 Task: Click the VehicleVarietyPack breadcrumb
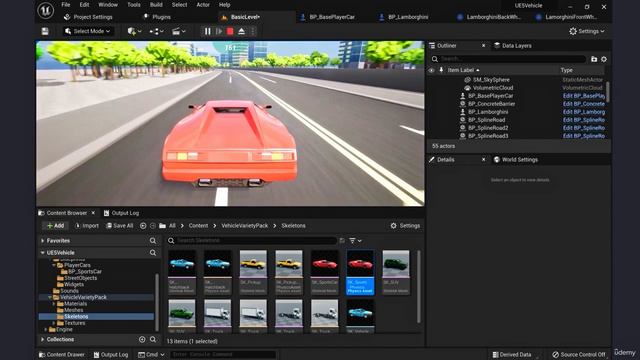pyautogui.click(x=244, y=226)
